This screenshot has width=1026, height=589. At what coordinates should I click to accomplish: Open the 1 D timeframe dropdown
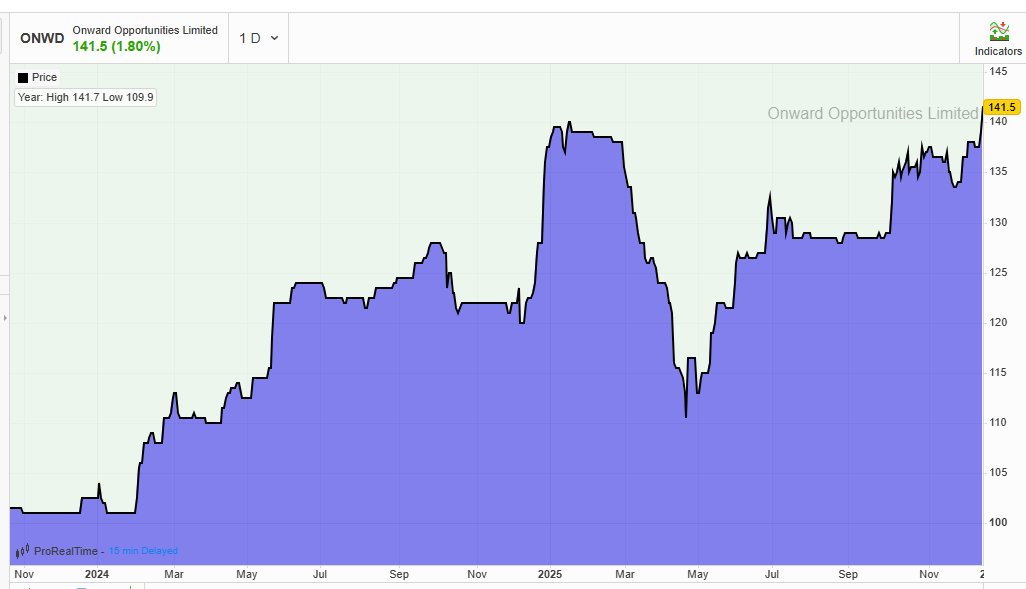point(258,38)
